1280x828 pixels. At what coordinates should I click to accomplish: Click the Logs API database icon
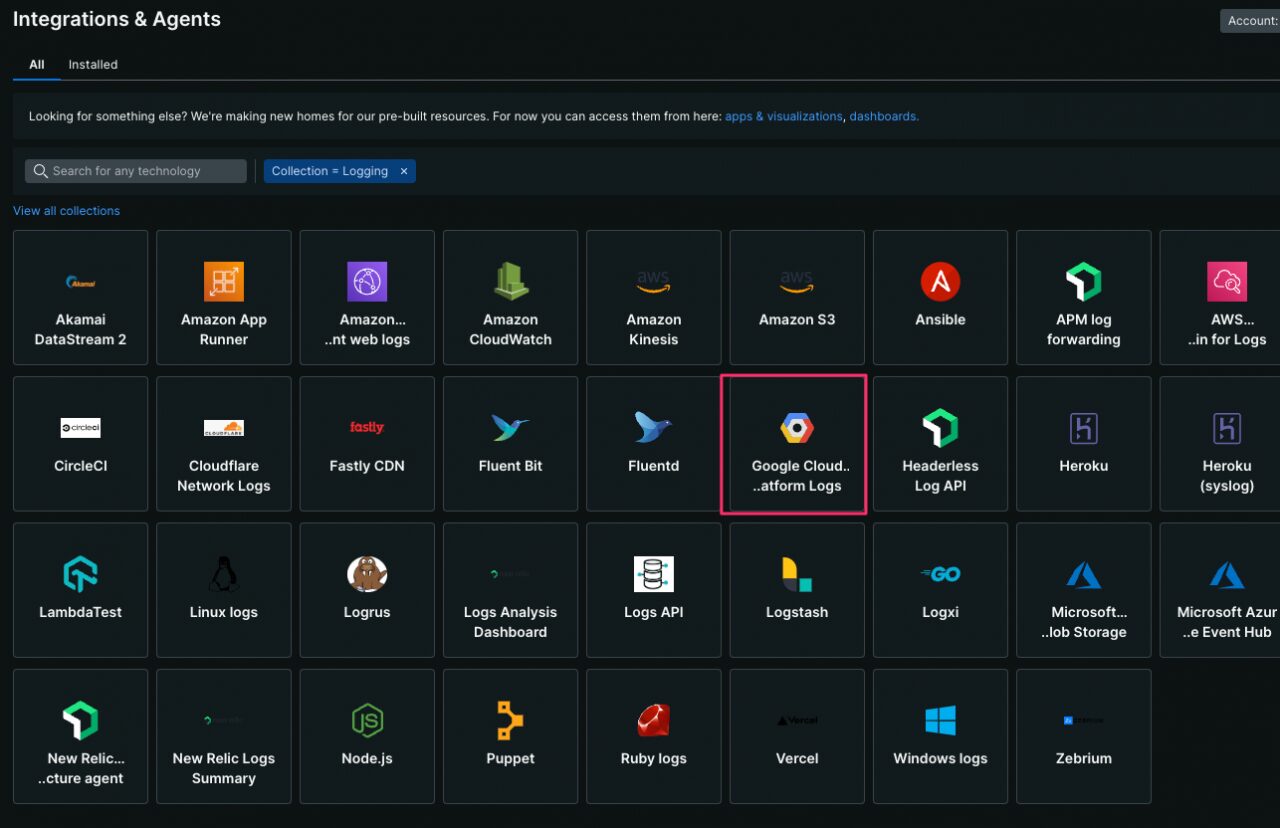(x=654, y=574)
